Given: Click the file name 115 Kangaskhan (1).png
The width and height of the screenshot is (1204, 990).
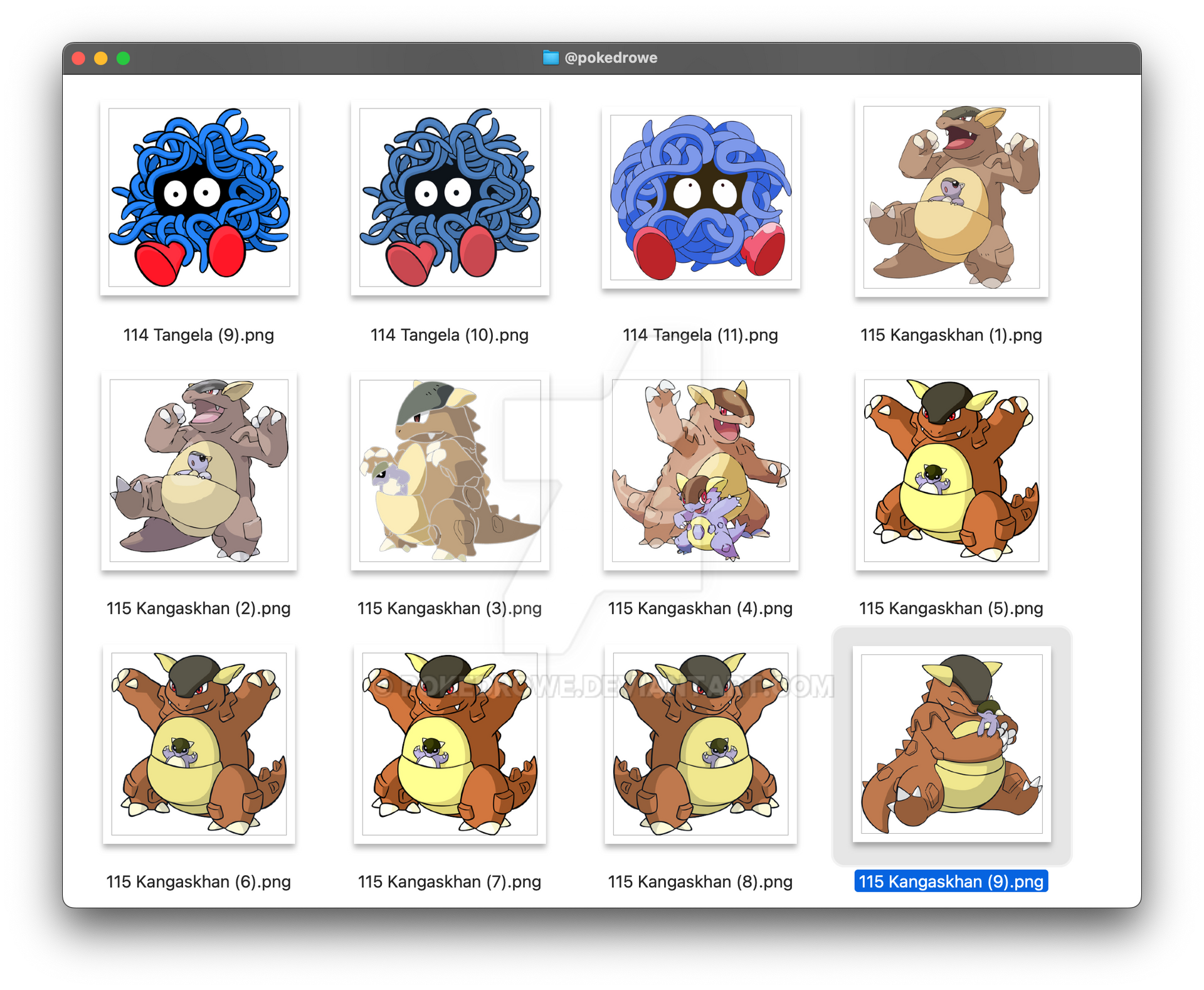Looking at the screenshot, I should 951,335.
